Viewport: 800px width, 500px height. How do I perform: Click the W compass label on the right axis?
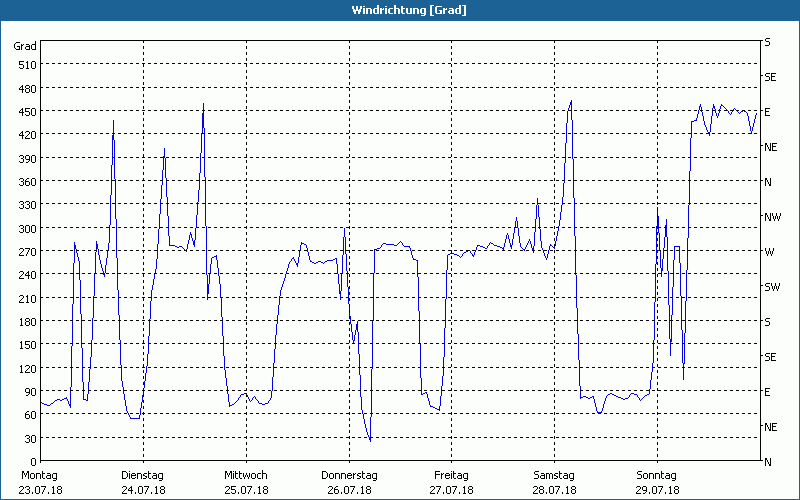pyautogui.click(x=769, y=252)
